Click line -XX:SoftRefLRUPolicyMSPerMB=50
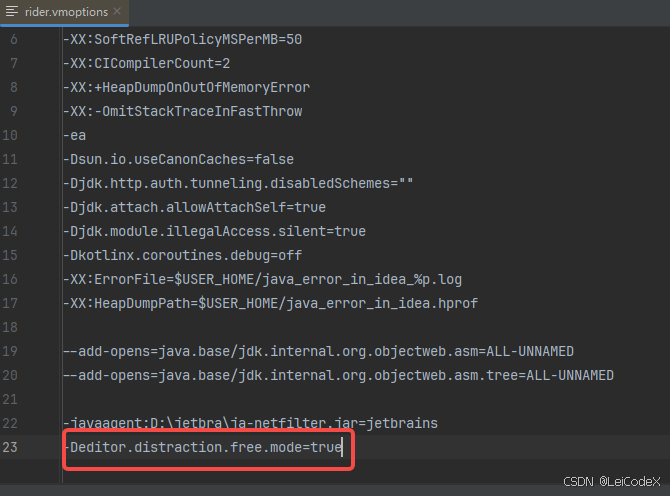Viewport: 670px width, 496px height. click(x=182, y=39)
